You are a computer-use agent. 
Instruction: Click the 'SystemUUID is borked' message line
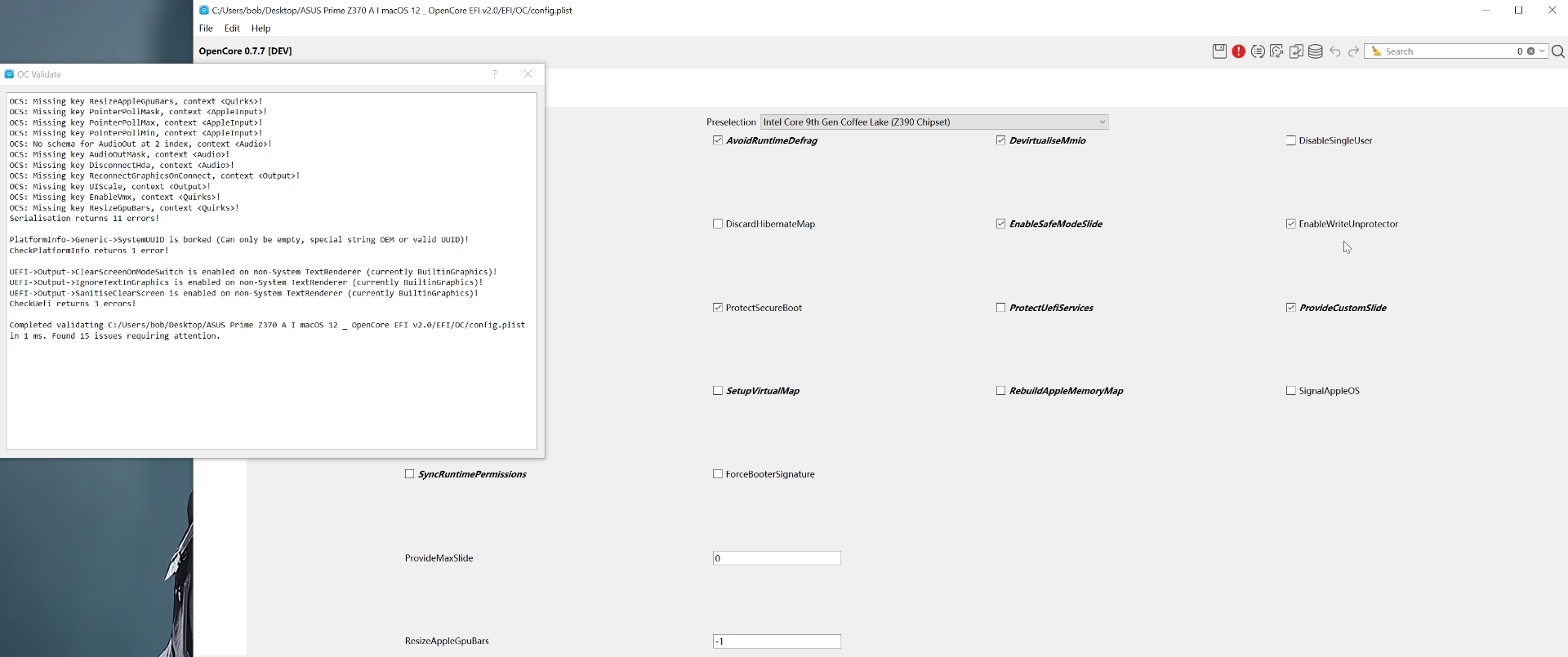[239, 240]
